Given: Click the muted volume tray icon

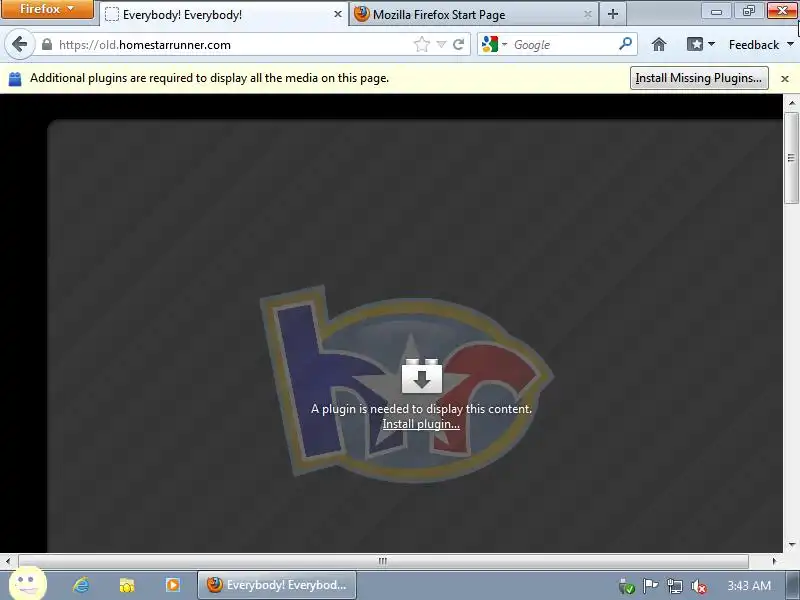Looking at the screenshot, I should 698,587.
